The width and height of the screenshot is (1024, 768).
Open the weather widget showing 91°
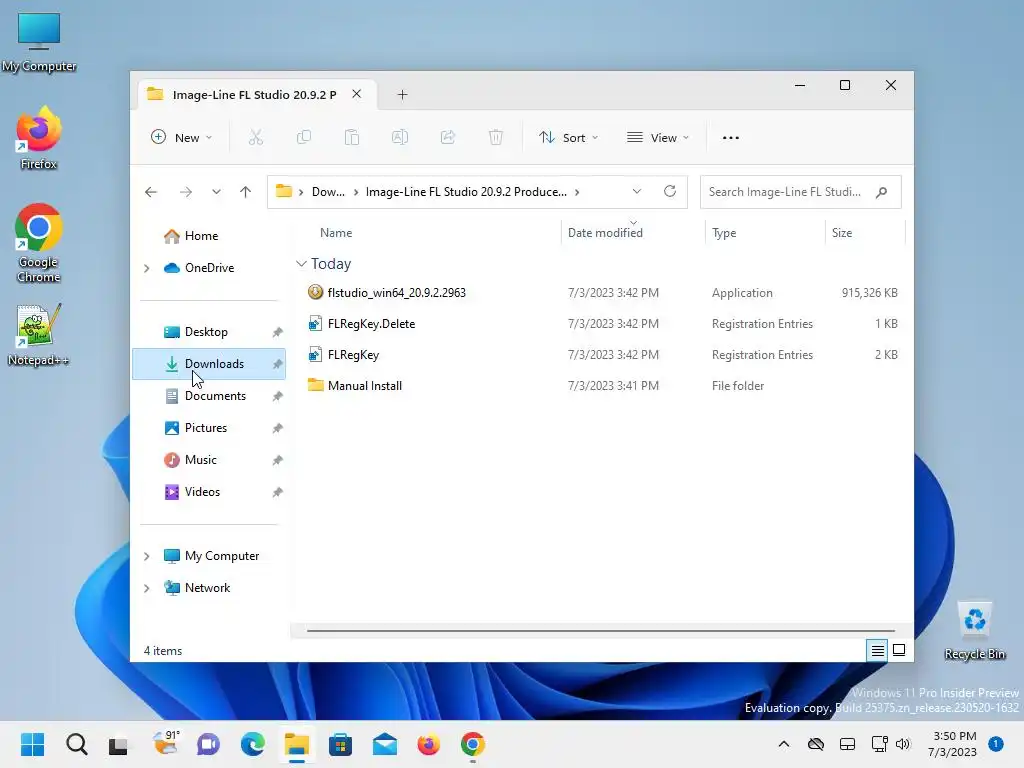coord(165,743)
